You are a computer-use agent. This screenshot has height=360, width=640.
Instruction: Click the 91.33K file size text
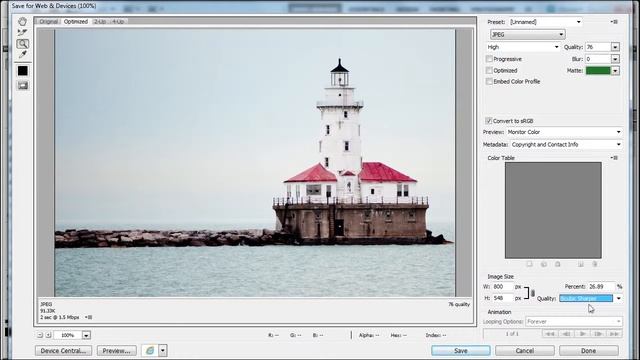coord(47,311)
